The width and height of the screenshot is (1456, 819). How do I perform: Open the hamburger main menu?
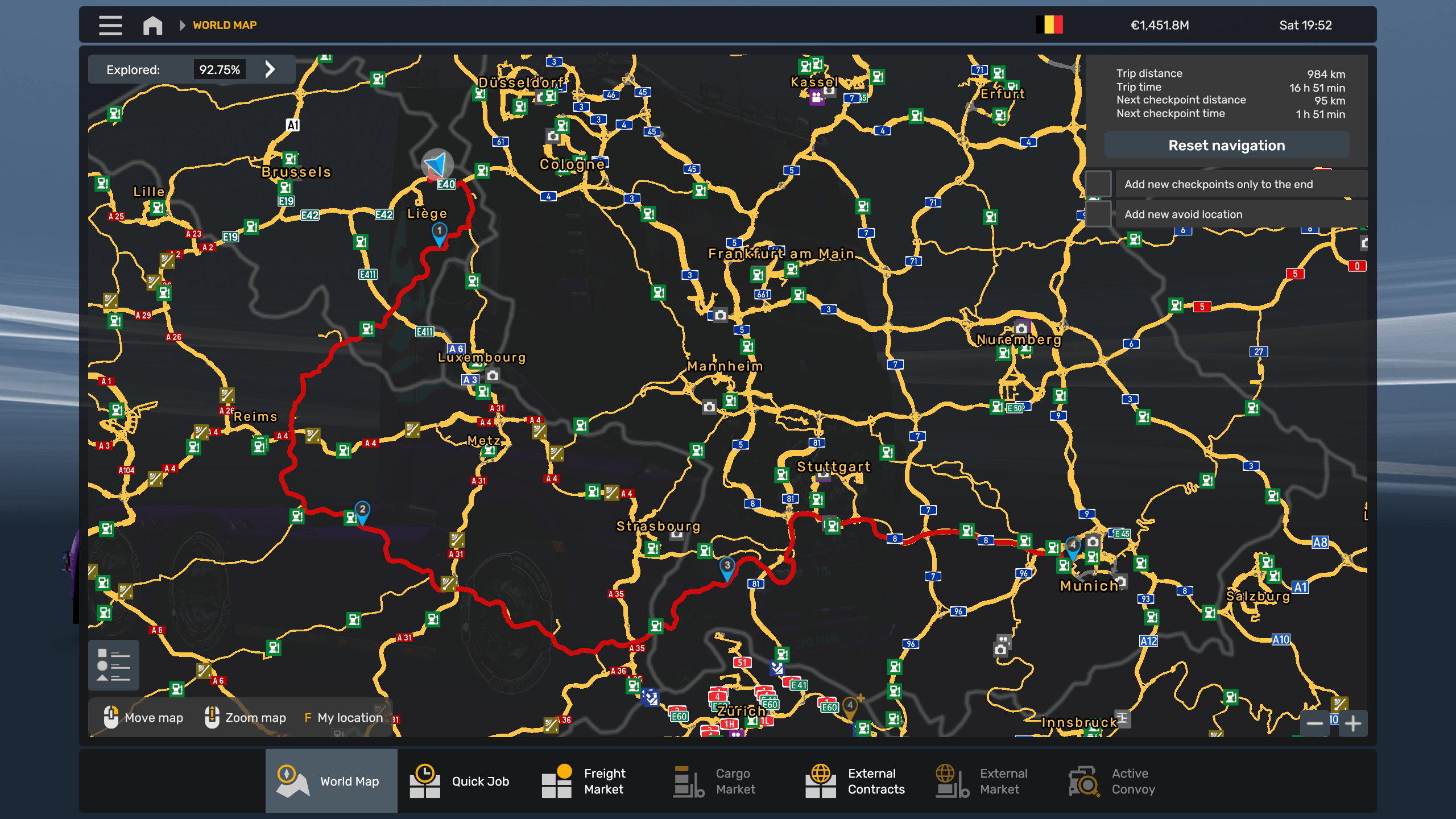click(110, 25)
